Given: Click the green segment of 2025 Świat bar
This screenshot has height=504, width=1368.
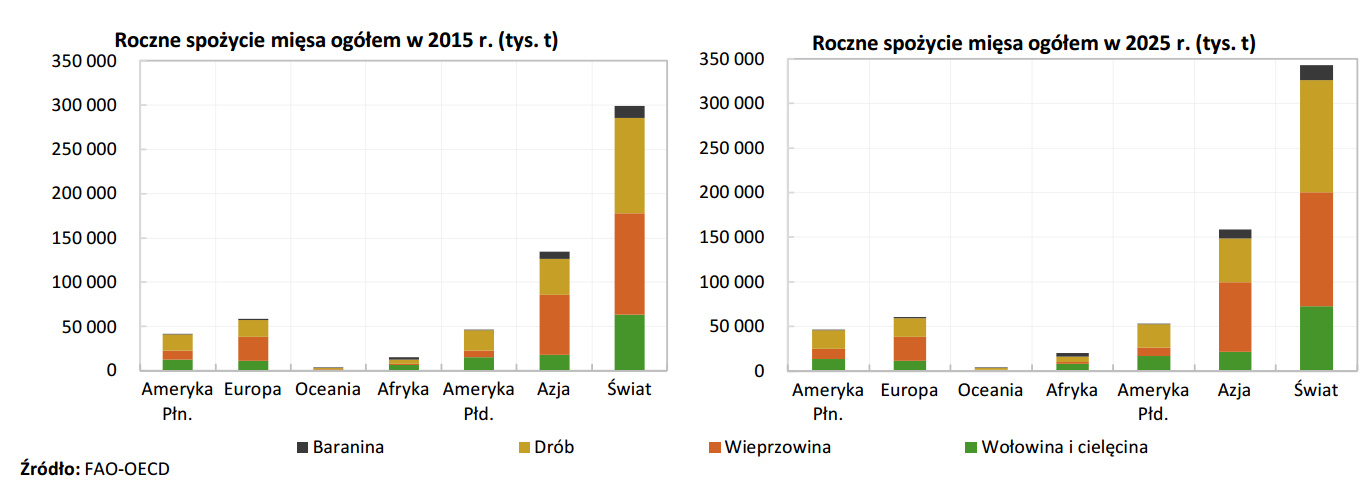Looking at the screenshot, I should click(x=1316, y=338).
